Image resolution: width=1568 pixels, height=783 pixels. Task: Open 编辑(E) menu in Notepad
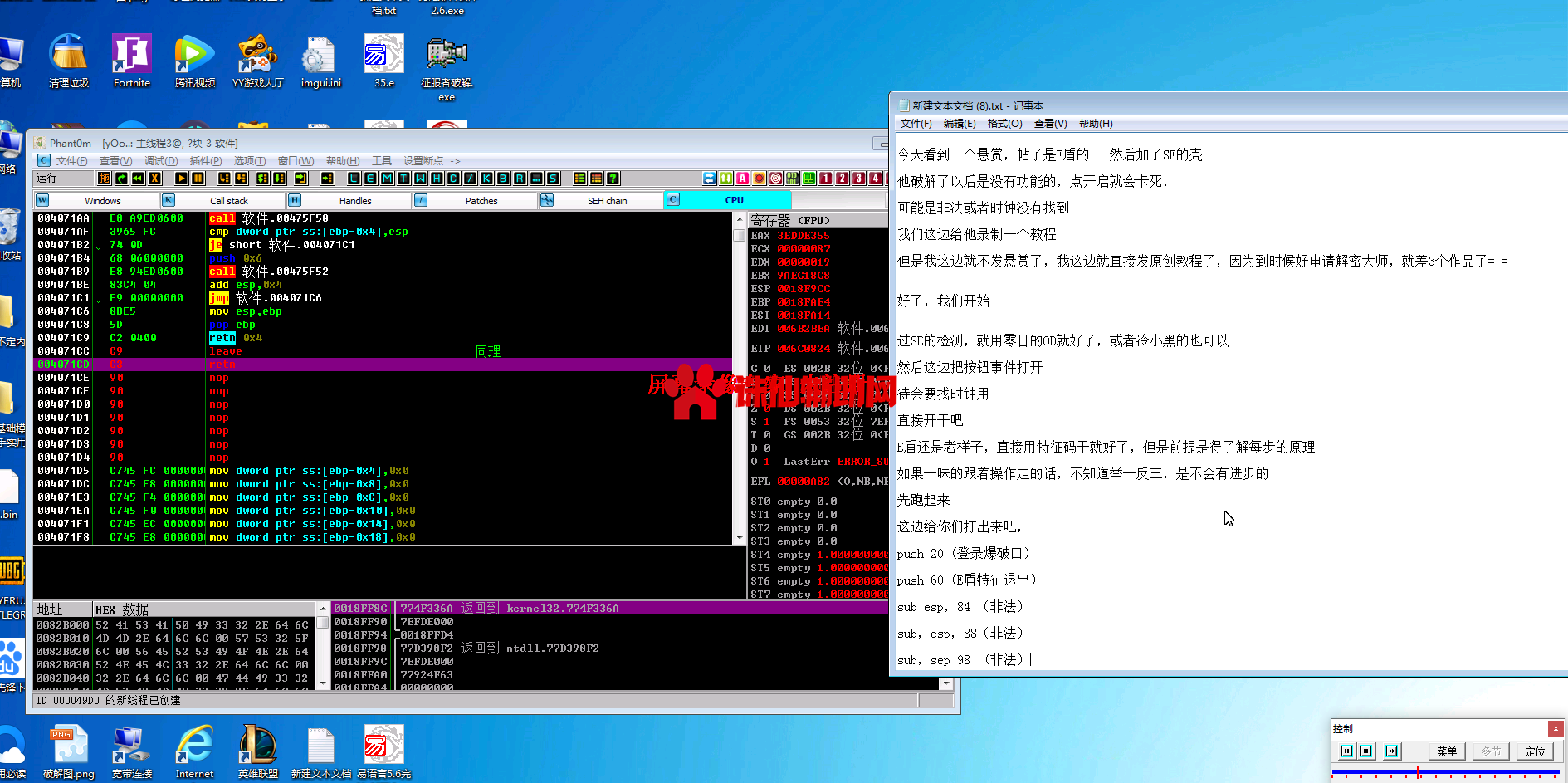pos(960,124)
